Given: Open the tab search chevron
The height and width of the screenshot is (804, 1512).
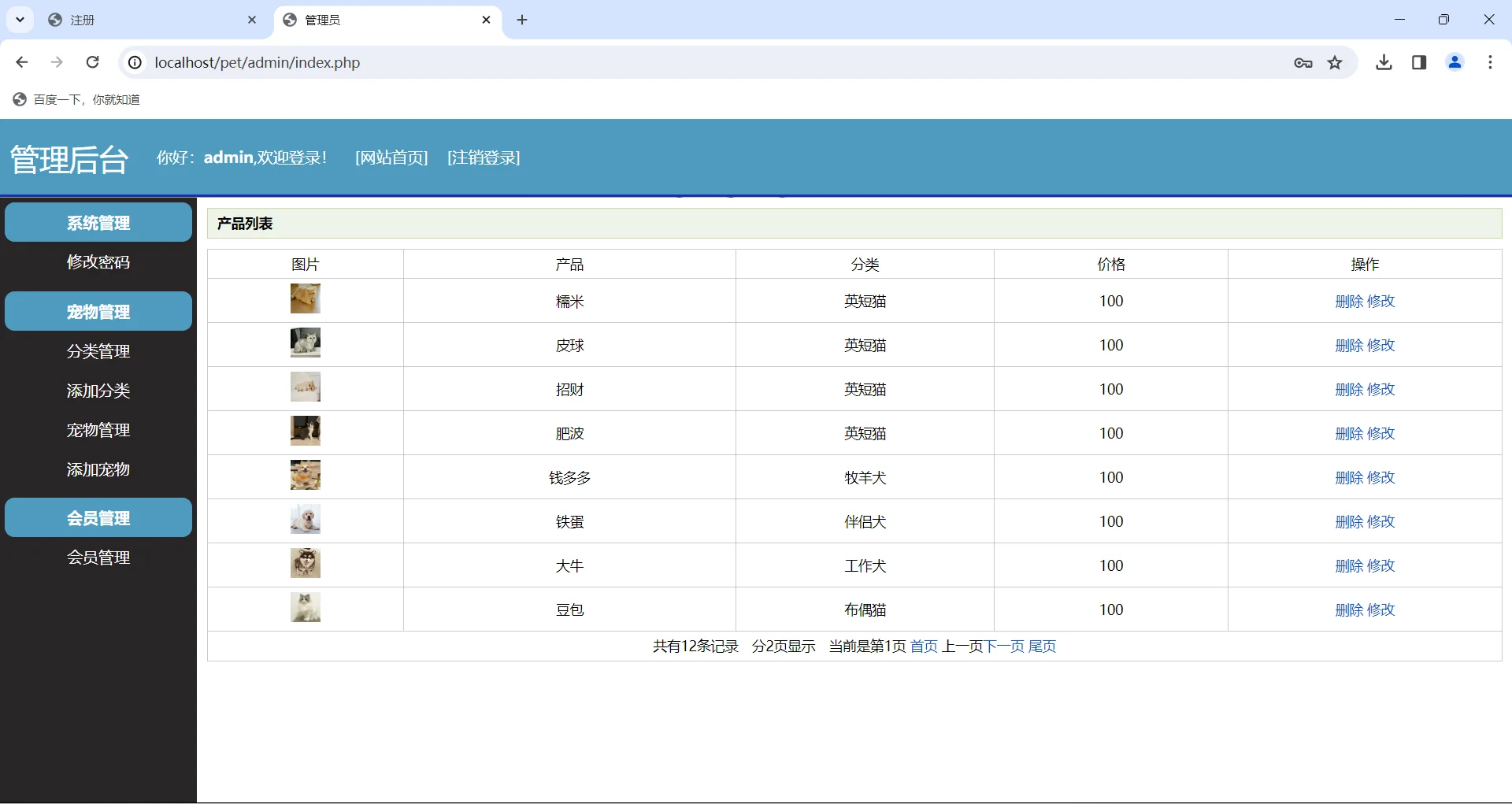Looking at the screenshot, I should pyautogui.click(x=20, y=20).
